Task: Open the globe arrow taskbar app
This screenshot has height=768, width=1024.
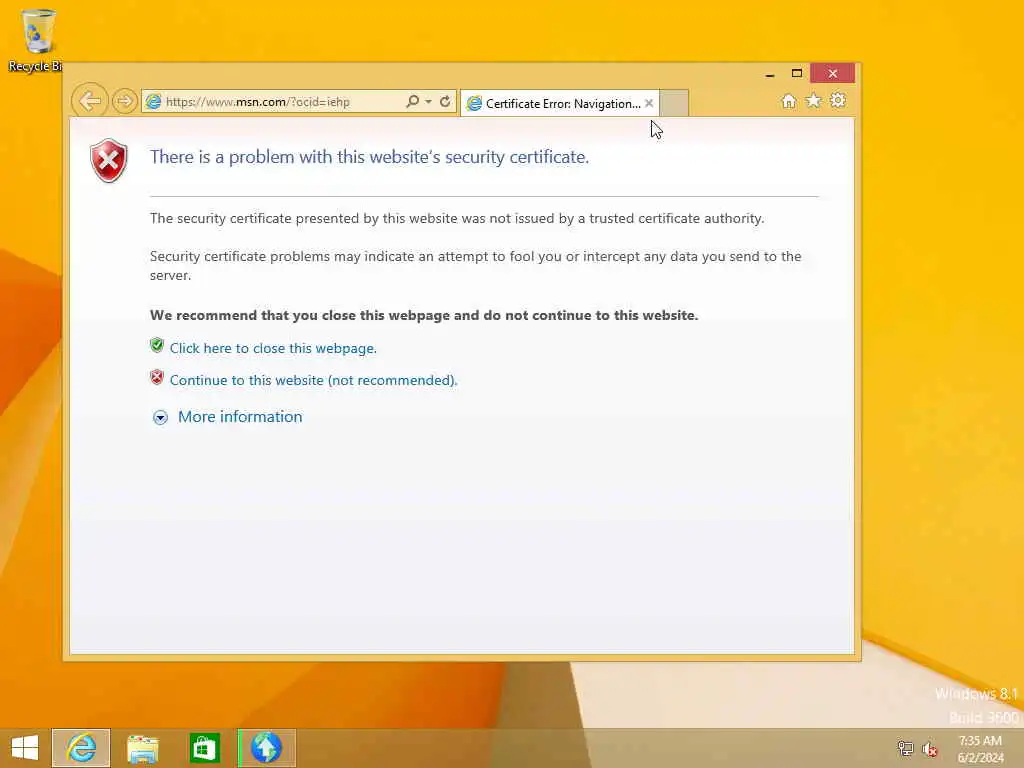Action: (x=266, y=748)
